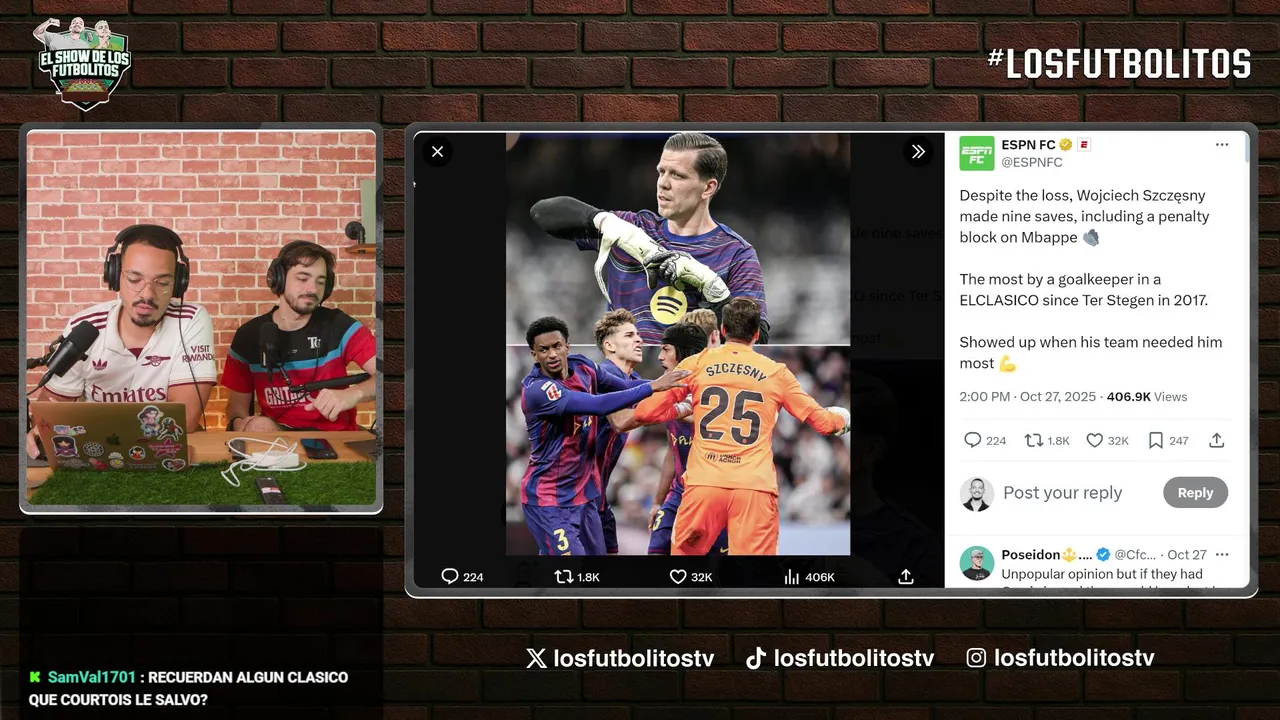Open the ESPN FC account name link
The width and height of the screenshot is (1280, 720).
(1028, 145)
